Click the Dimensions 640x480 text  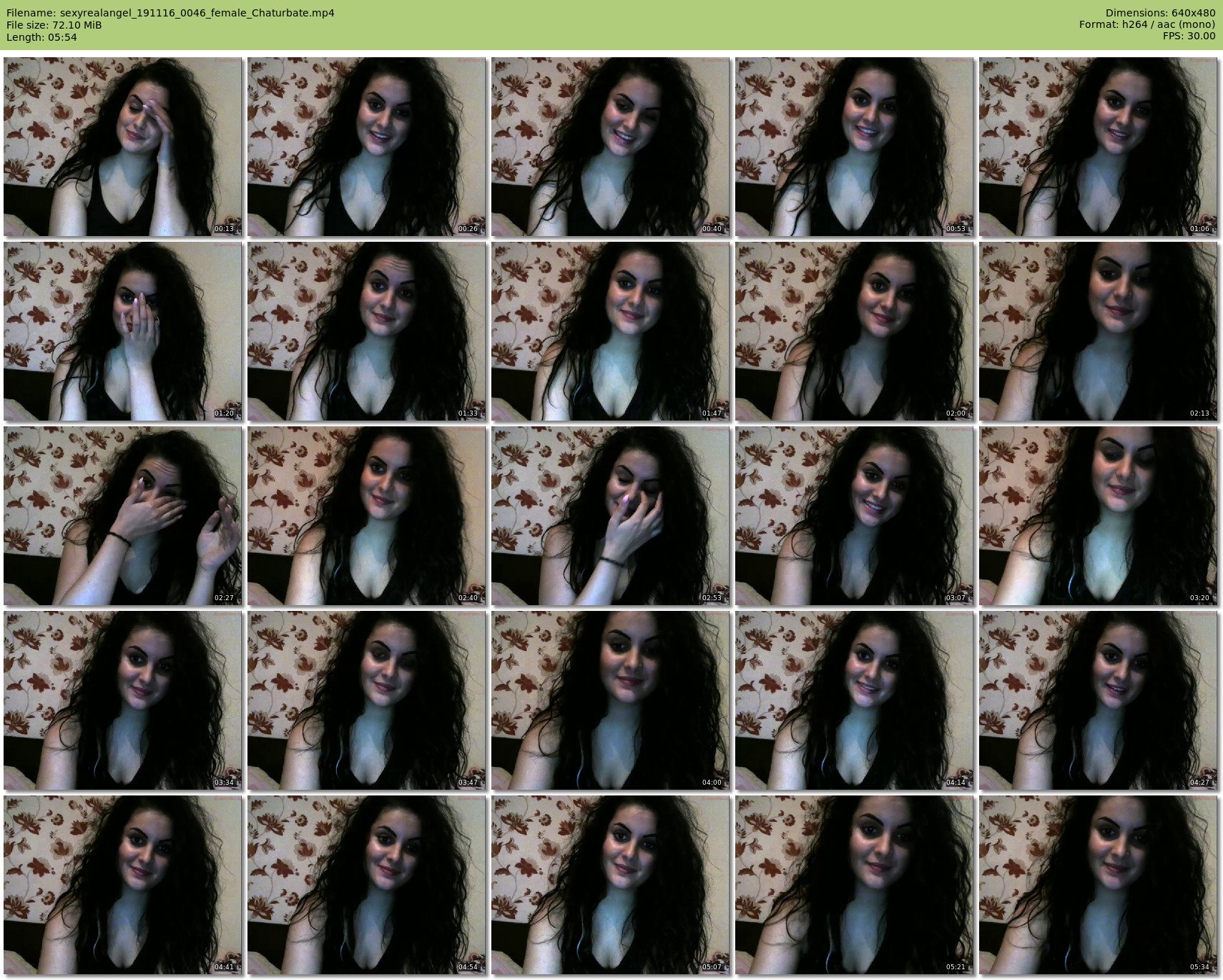1160,13
